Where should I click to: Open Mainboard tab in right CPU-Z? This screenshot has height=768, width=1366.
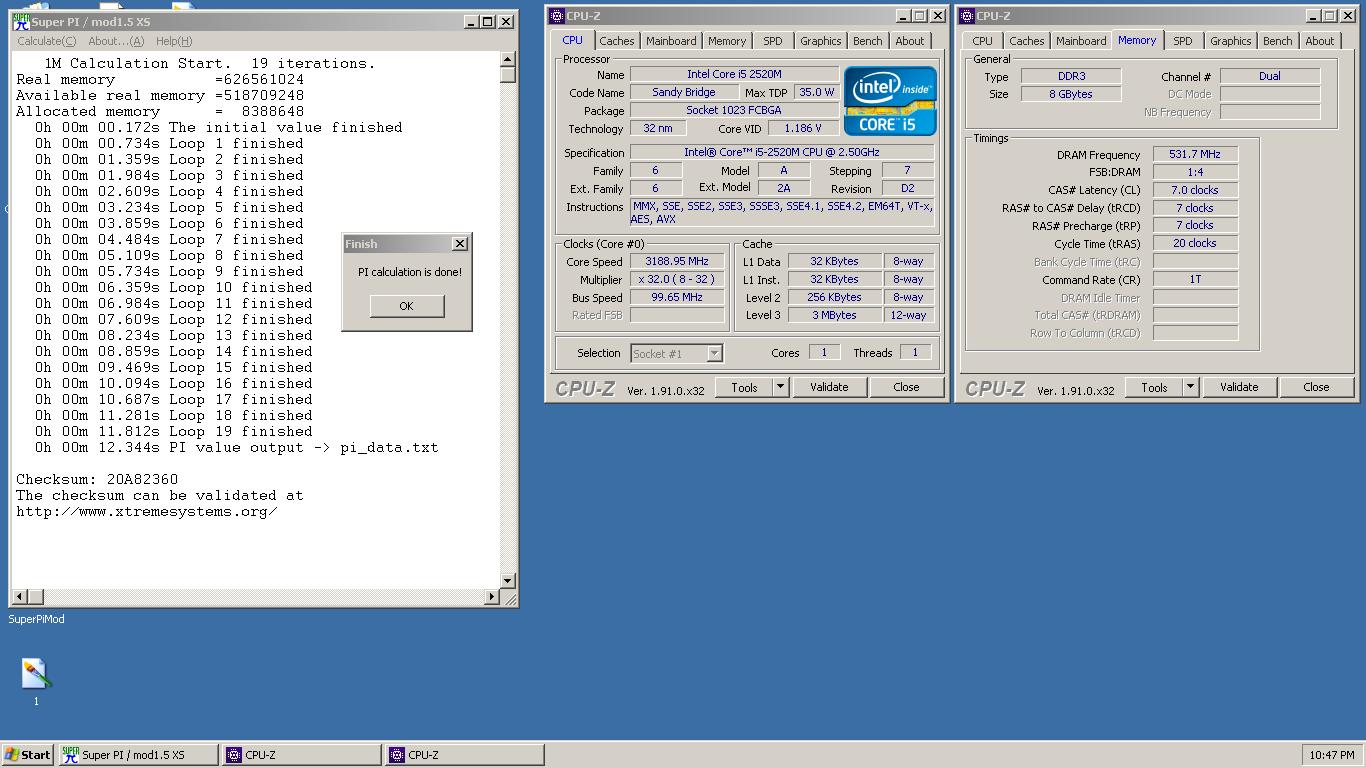coord(1081,41)
